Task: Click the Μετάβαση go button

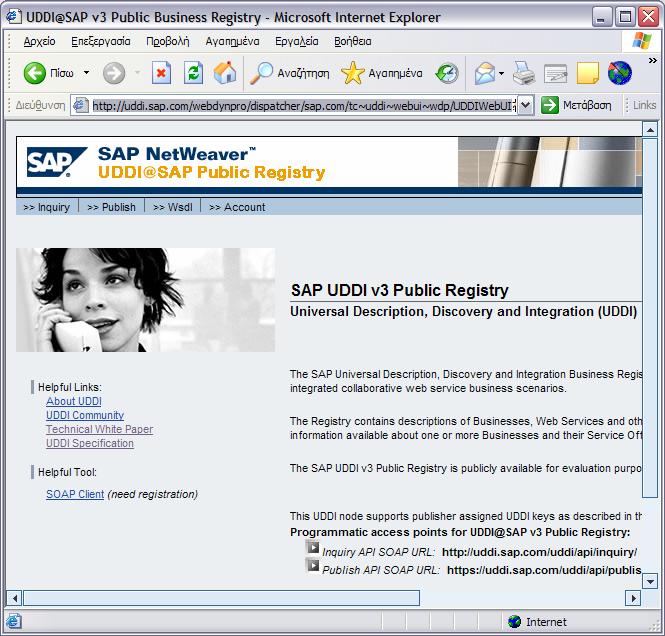Action: [x=577, y=105]
